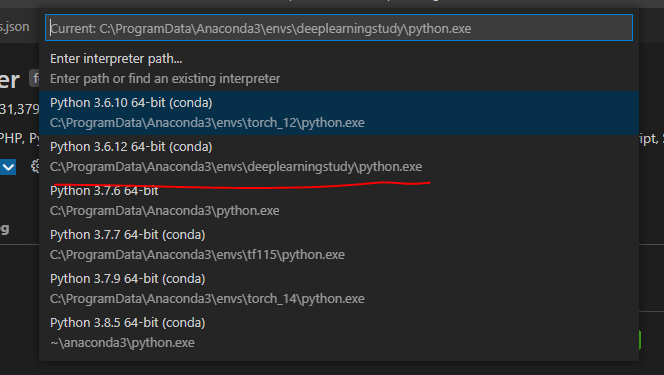Pick Python 3.7.7 tf115 conda interpreter
This screenshot has width=664, height=375.
[x=339, y=245]
